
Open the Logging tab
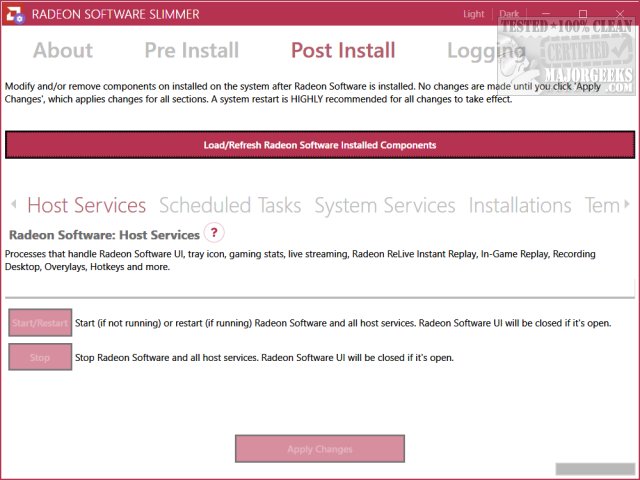486,51
